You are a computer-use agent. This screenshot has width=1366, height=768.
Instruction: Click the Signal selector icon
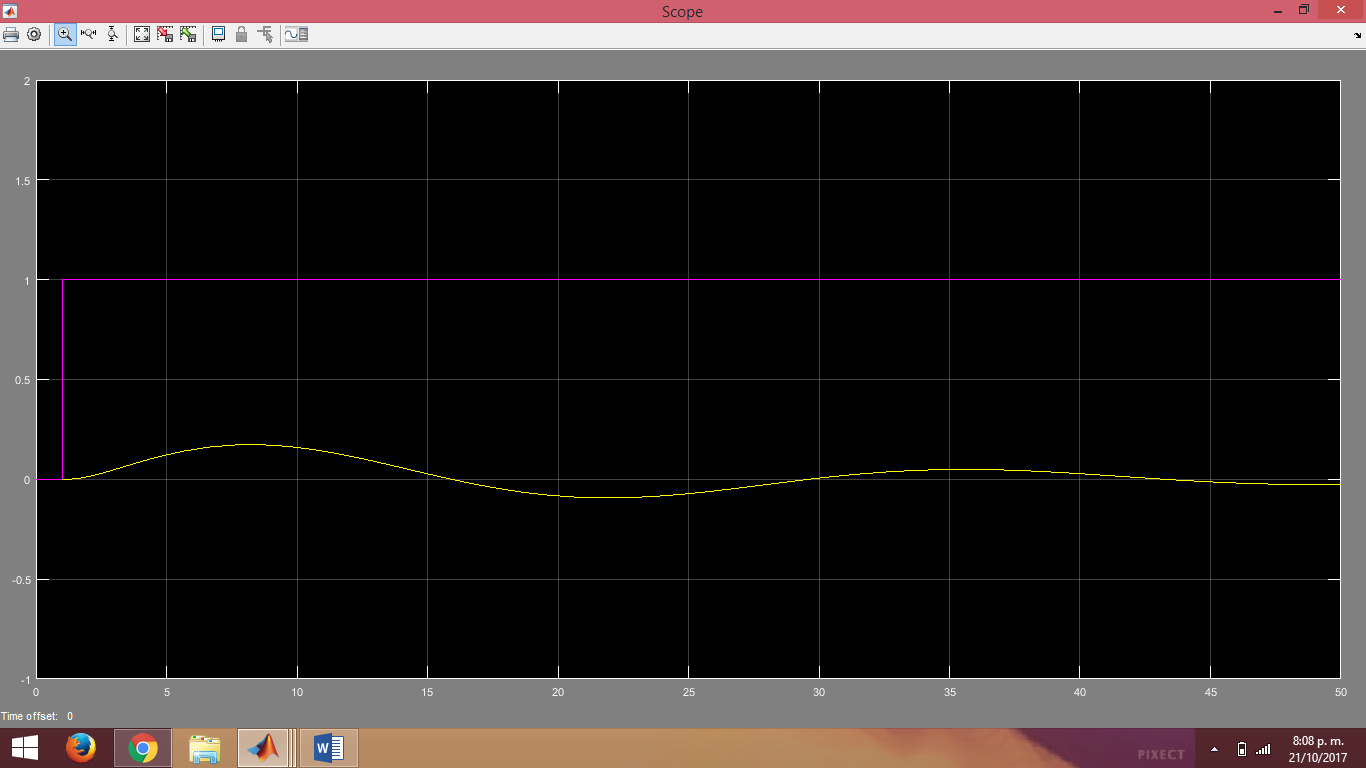265,34
